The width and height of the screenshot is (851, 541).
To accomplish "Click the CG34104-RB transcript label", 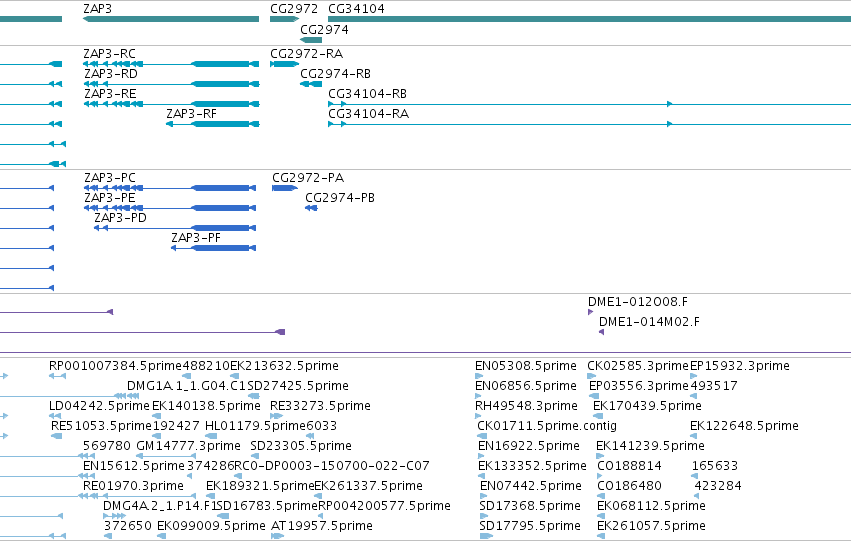I will pyautogui.click(x=367, y=94).
